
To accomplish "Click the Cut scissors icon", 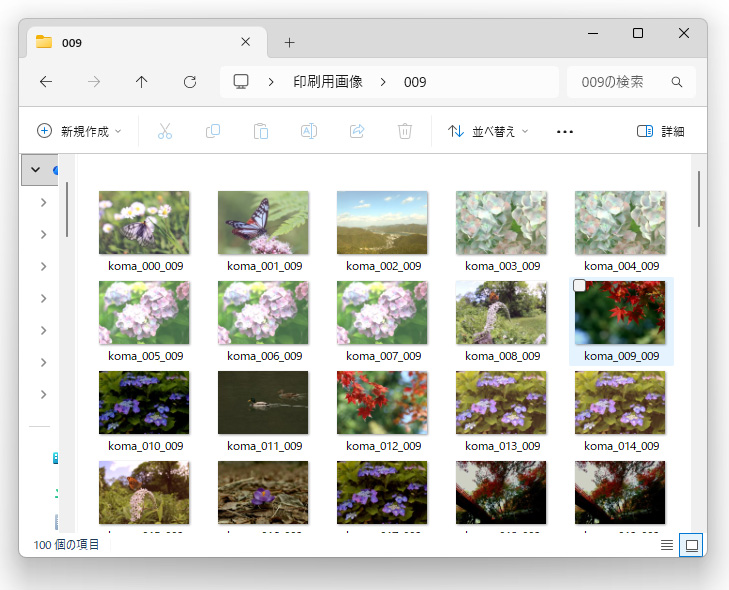I will pos(165,131).
